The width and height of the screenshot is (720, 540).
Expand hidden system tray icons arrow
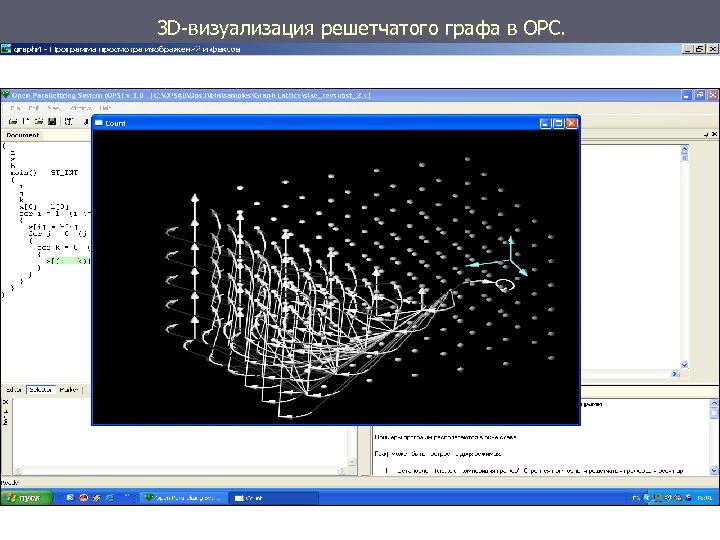point(647,498)
